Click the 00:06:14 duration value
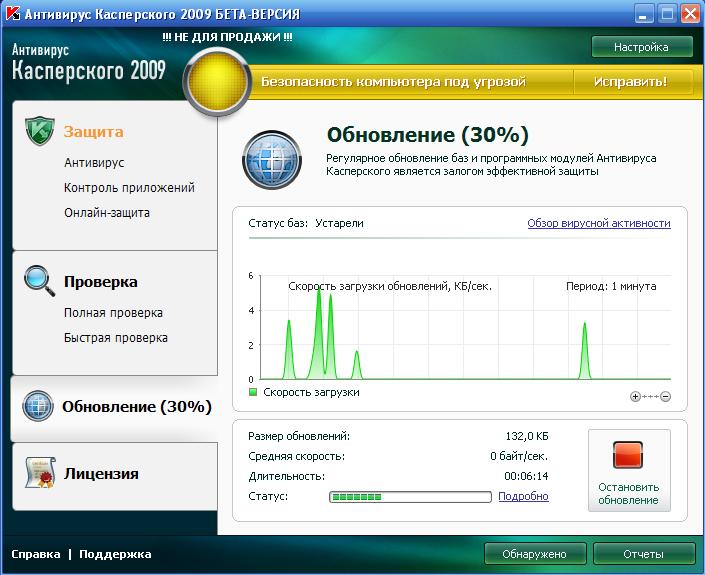The image size is (705, 575). [x=527, y=476]
